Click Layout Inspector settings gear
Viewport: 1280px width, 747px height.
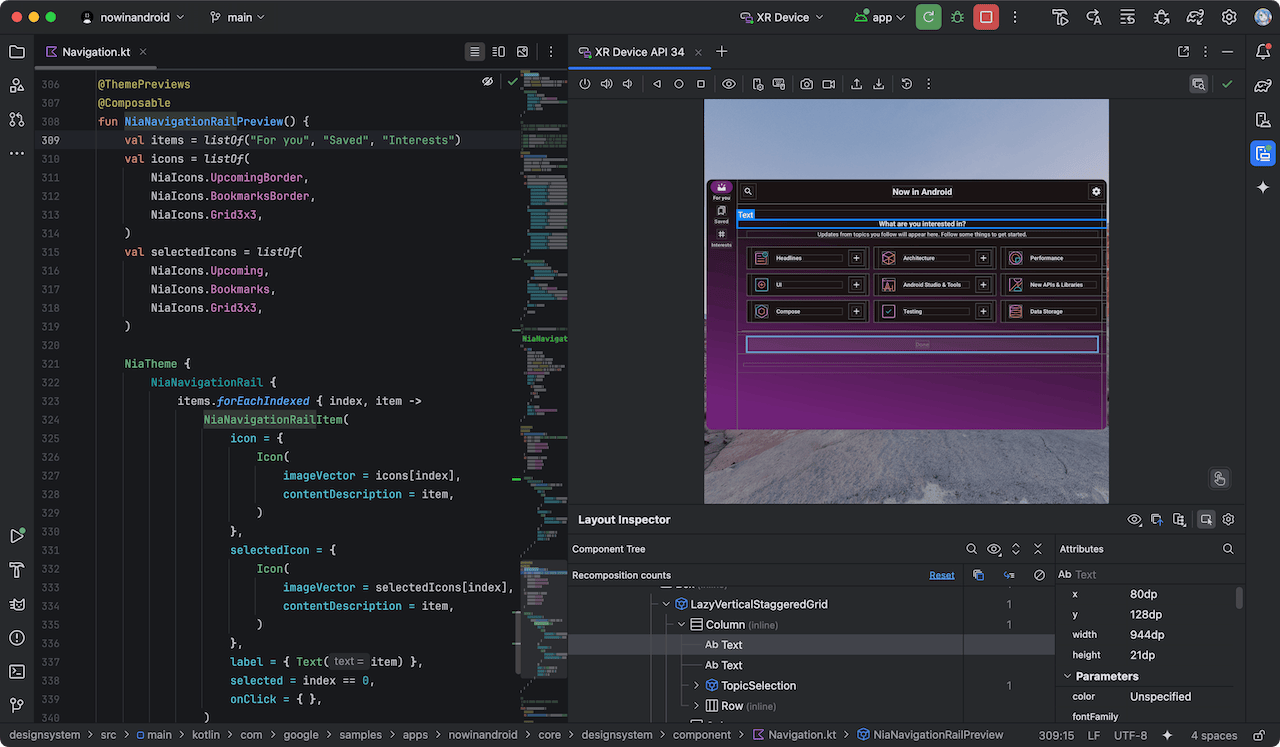pos(1228,519)
